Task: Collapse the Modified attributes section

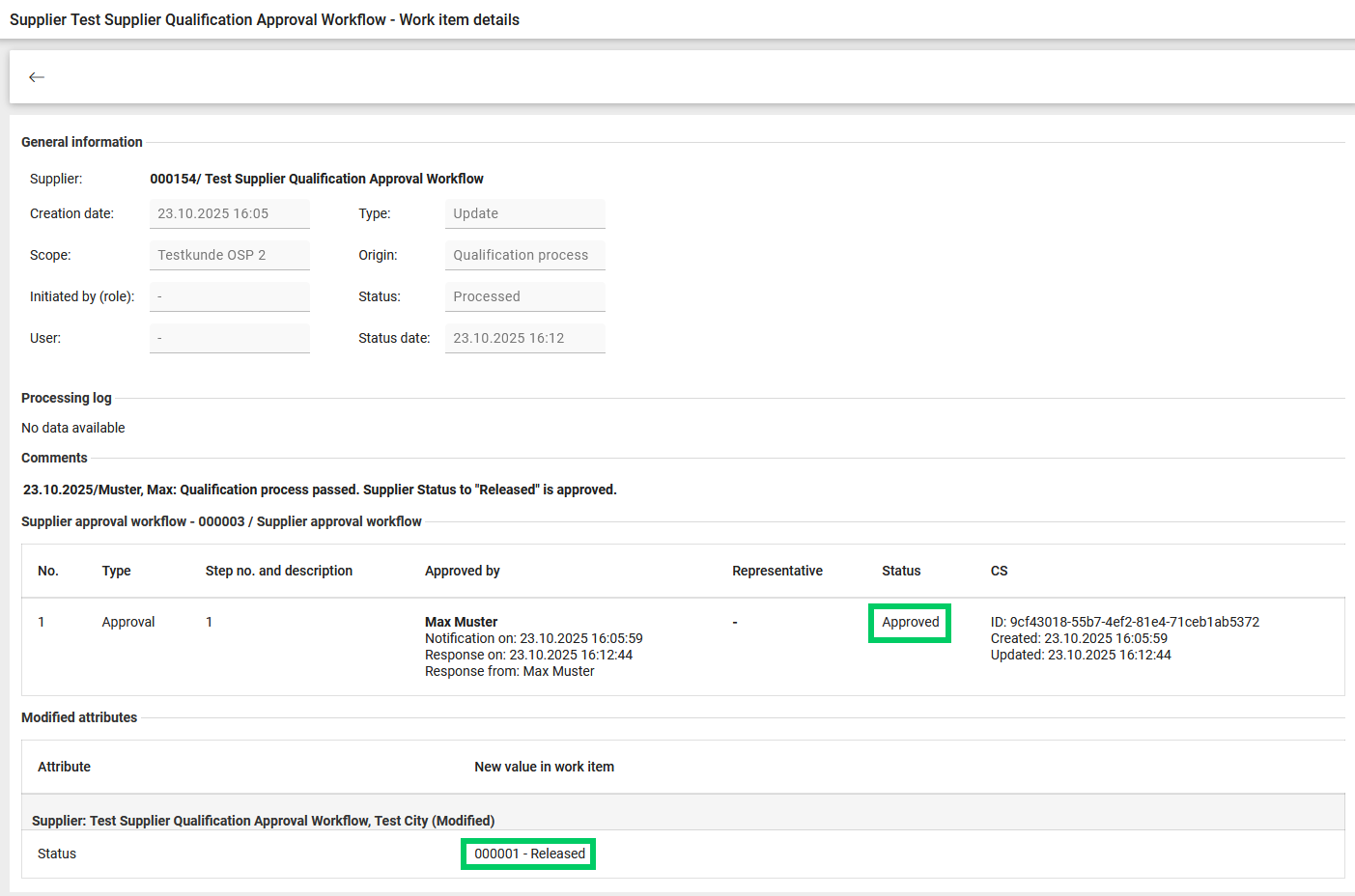Action: point(78,716)
